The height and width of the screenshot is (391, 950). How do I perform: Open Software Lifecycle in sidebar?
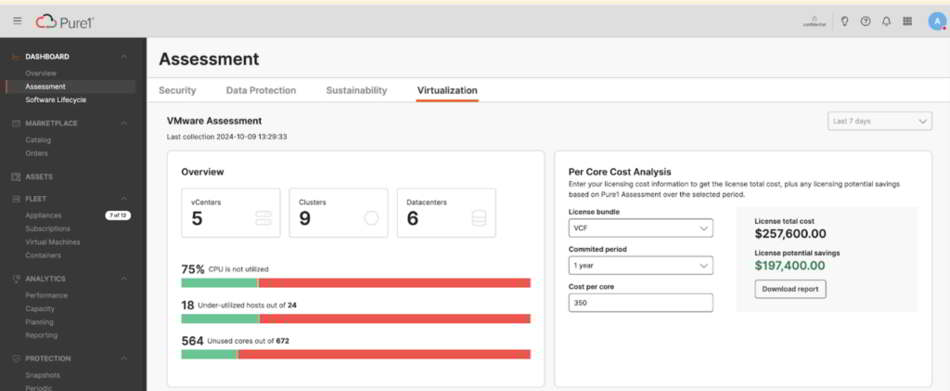pyautogui.click(x=56, y=100)
